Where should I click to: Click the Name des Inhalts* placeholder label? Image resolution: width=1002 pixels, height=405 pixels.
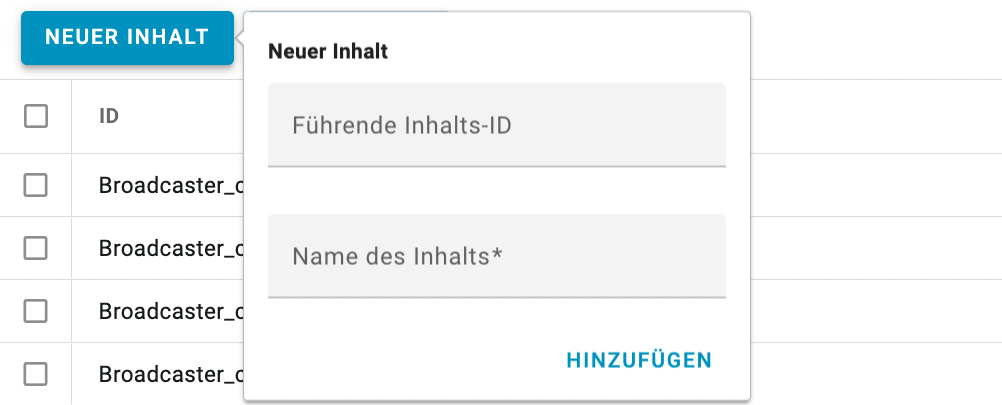pyautogui.click(x=397, y=257)
